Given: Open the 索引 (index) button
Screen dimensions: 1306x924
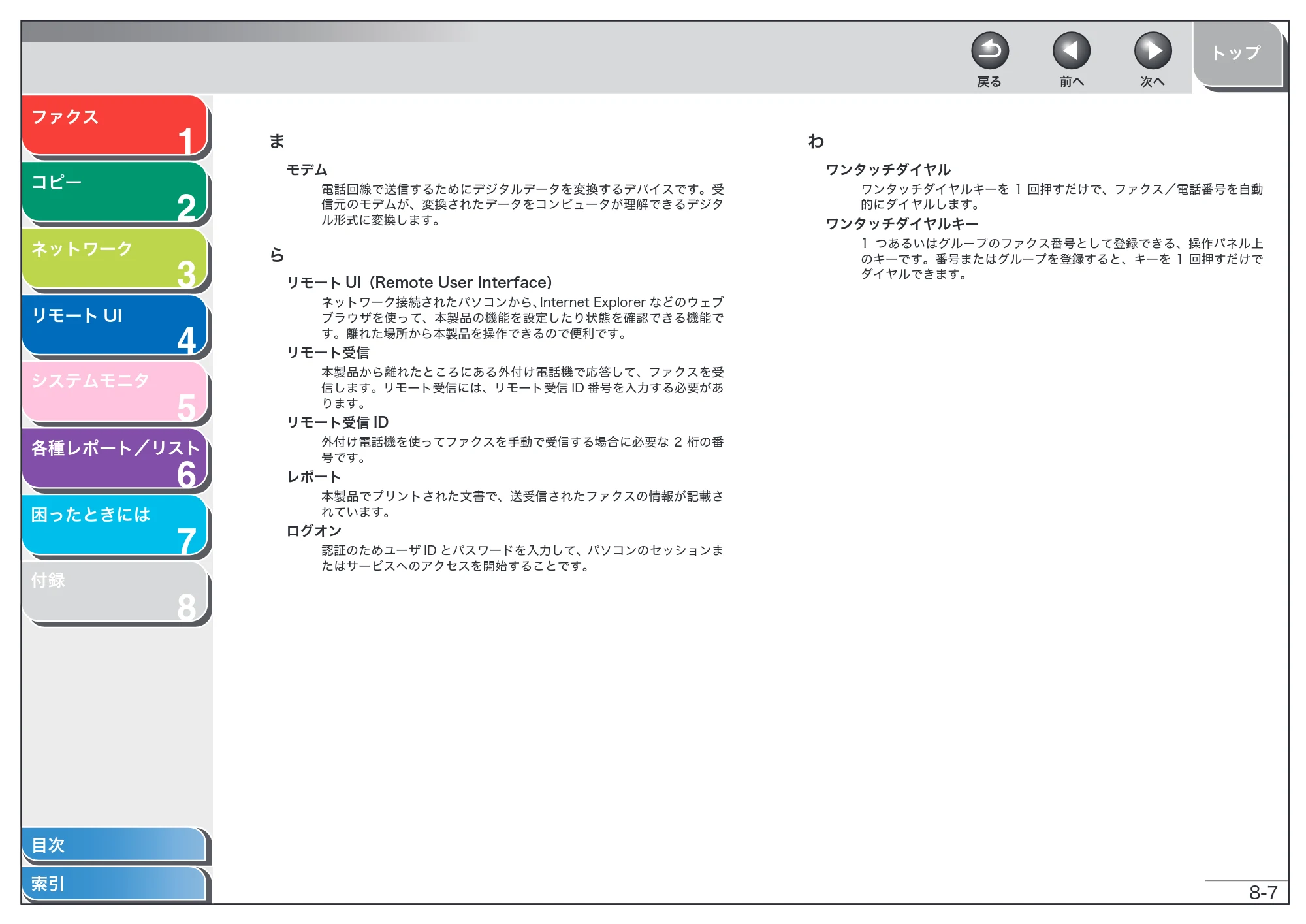Looking at the screenshot, I should click(x=114, y=884).
